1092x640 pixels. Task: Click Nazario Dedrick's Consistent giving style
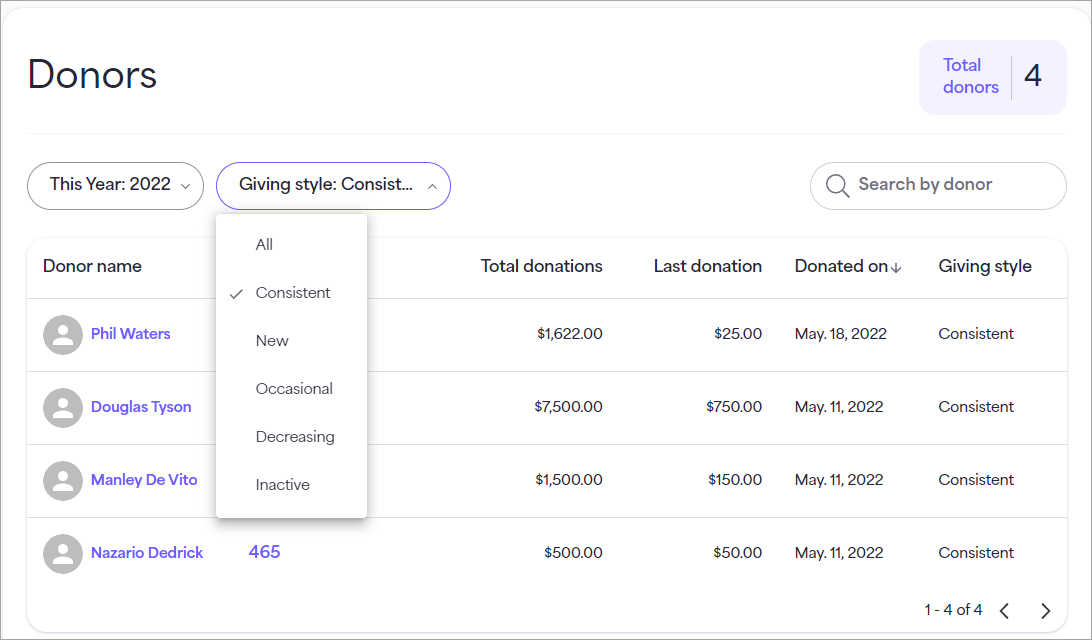976,553
